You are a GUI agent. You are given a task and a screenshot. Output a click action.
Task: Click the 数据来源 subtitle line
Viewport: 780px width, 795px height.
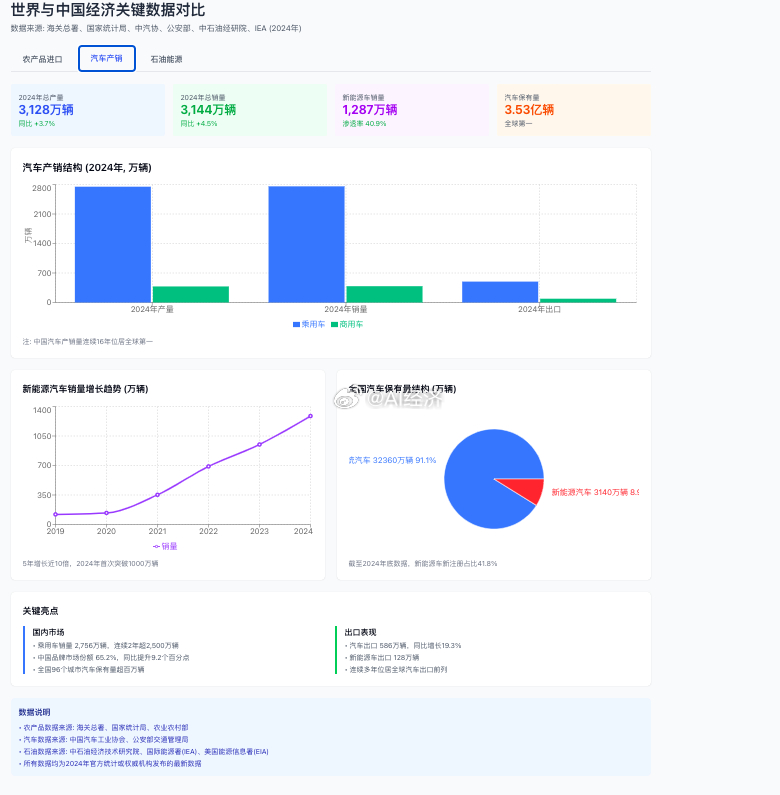click(156, 28)
